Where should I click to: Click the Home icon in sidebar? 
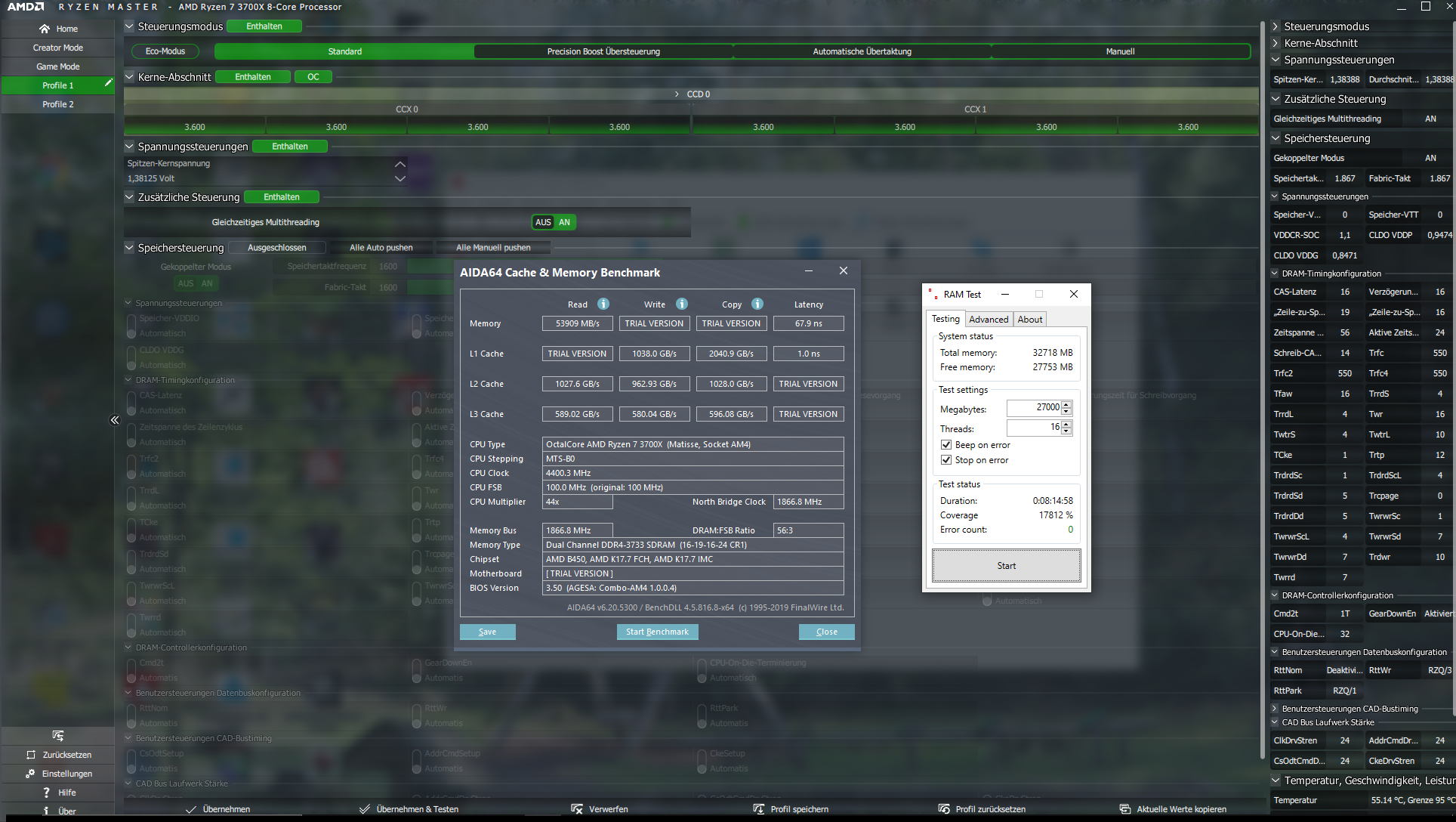tap(45, 29)
